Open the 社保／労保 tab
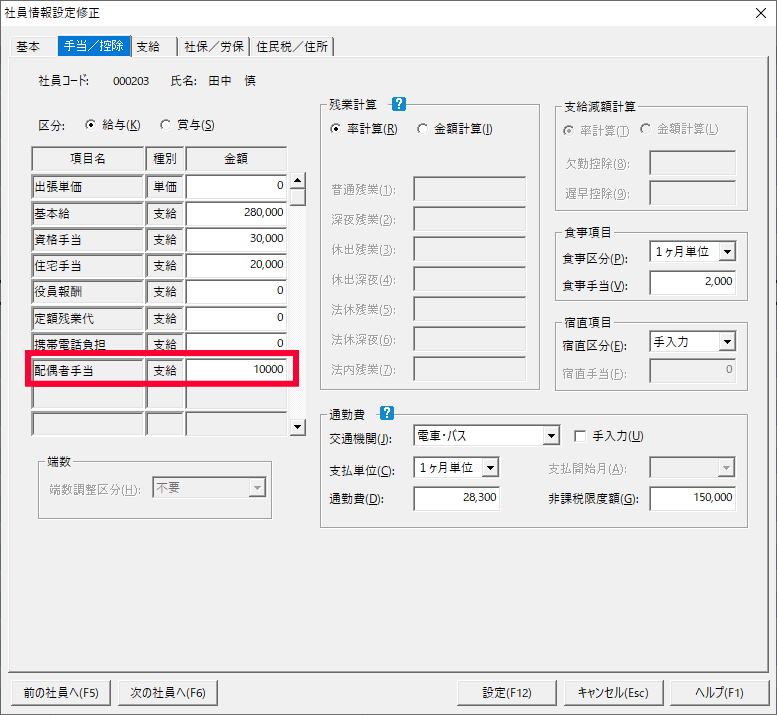Screen dimensions: 777x715 pyautogui.click(x=214, y=46)
